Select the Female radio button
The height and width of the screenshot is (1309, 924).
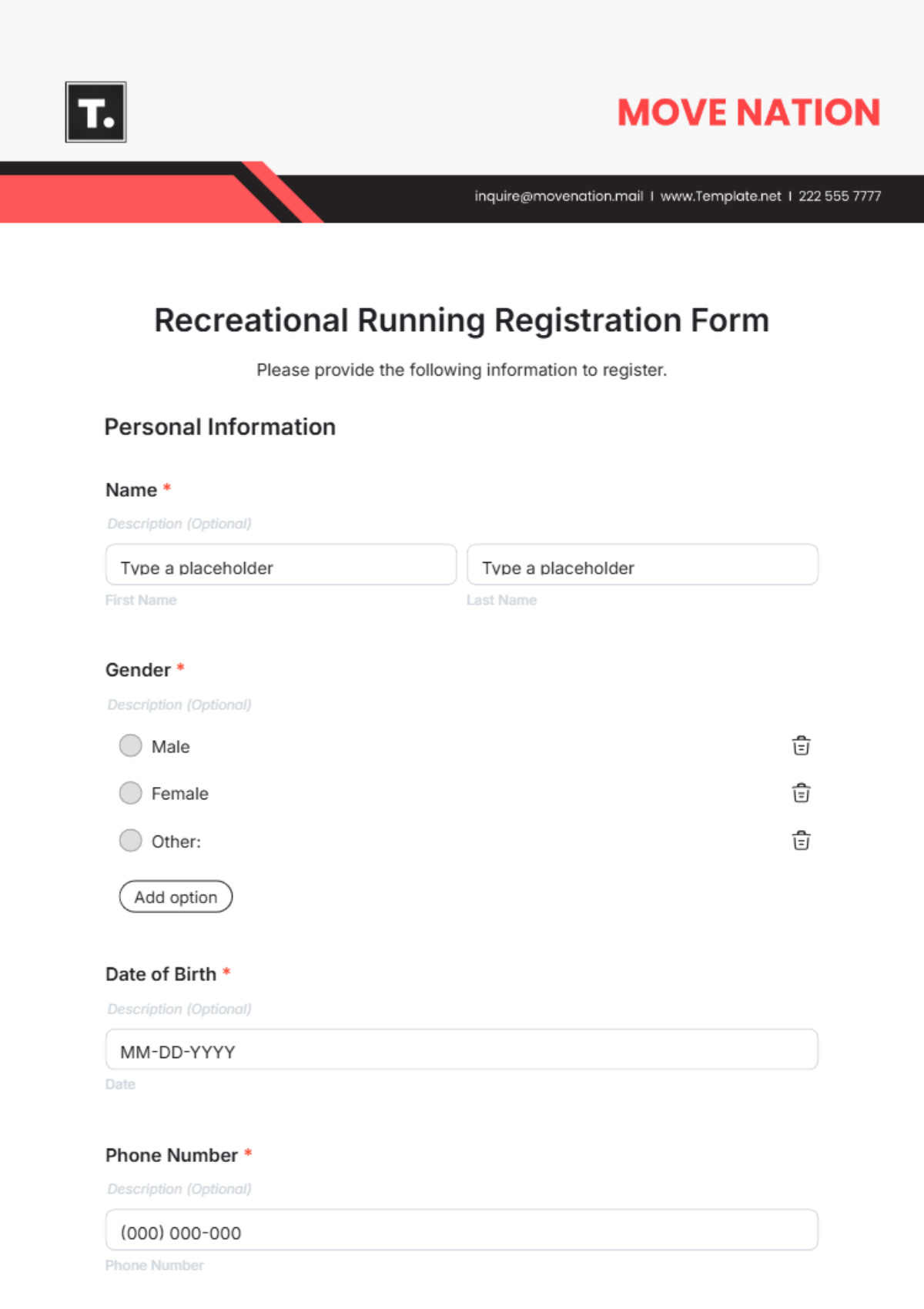(131, 792)
